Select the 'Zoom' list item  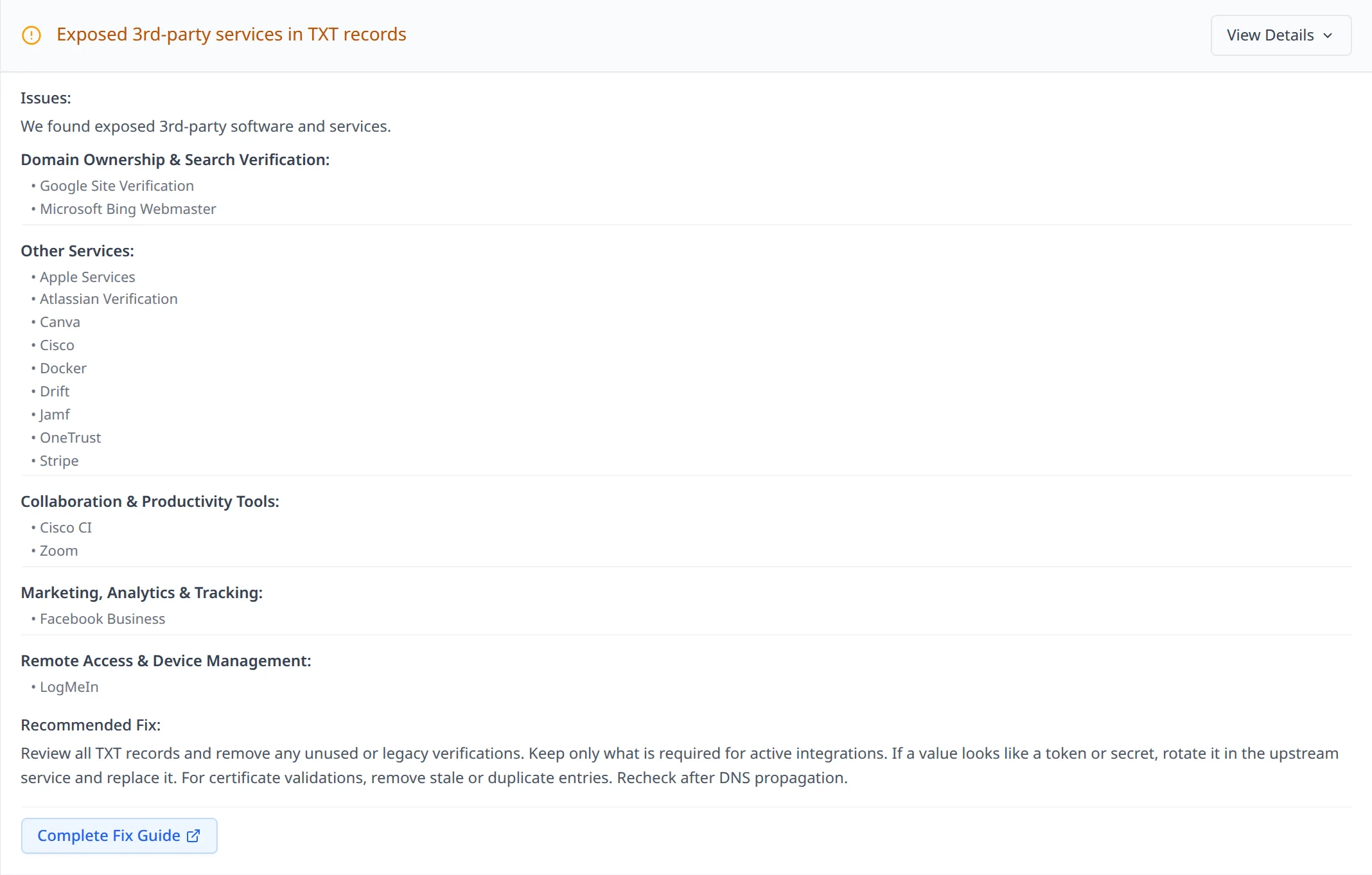(58, 551)
